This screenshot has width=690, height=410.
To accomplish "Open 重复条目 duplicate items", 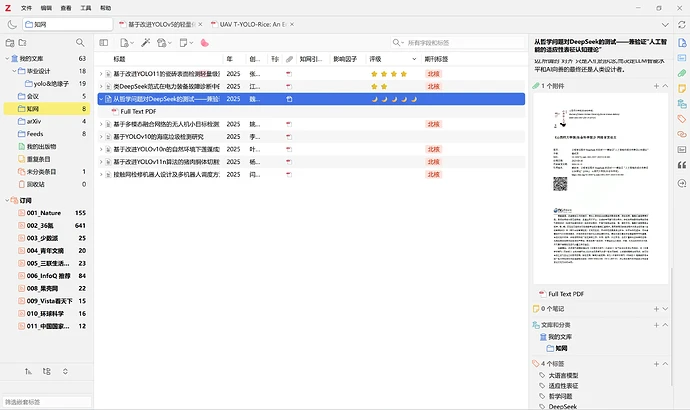I will click(47, 159).
